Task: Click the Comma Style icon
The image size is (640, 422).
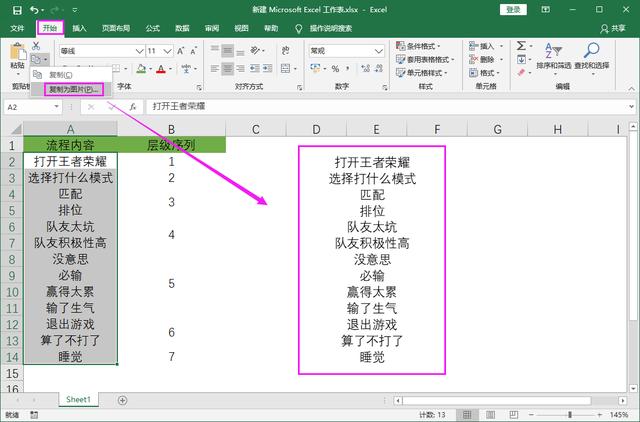Action: click(x=348, y=68)
